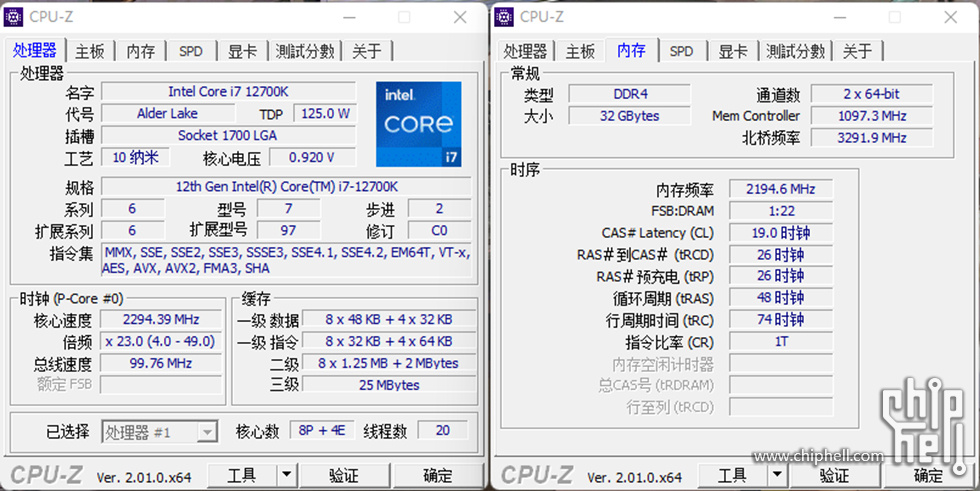Click the name field Intel Core i7 12700K
Screen dimensions: 980x491
(229, 92)
